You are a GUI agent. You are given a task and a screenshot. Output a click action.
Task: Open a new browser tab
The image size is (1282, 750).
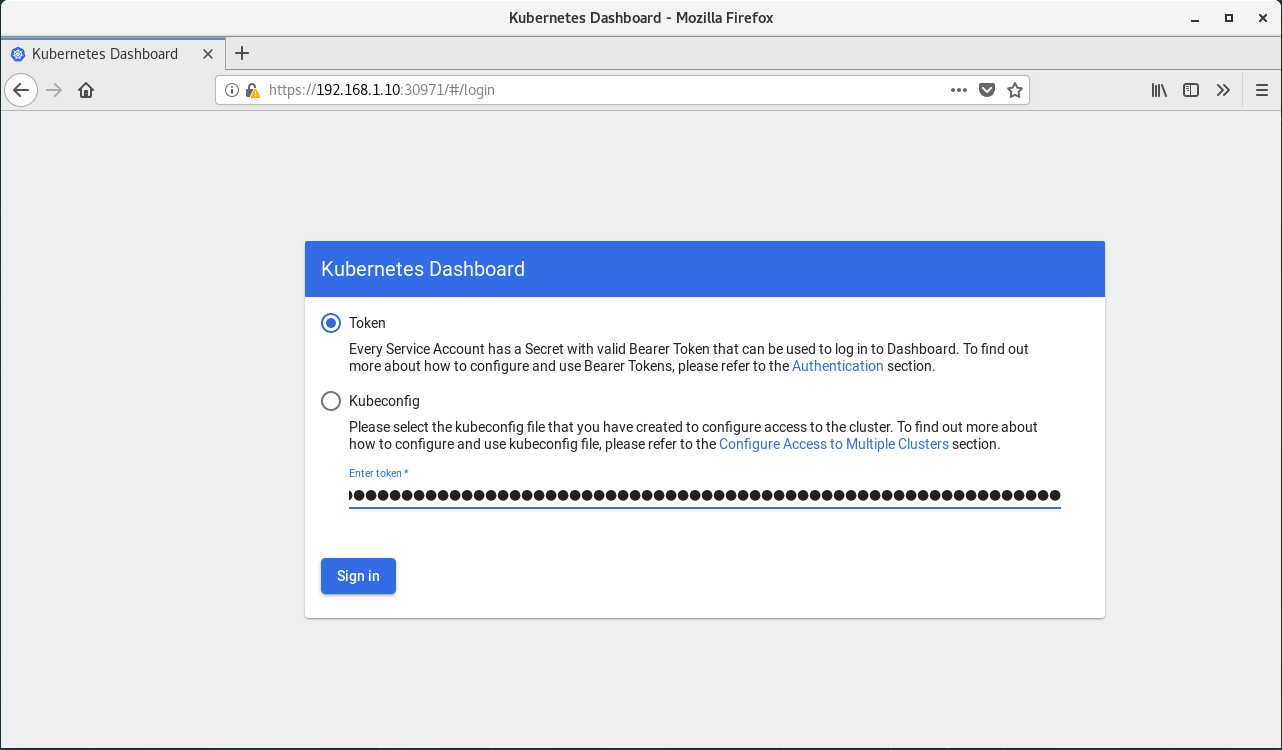[241, 54]
